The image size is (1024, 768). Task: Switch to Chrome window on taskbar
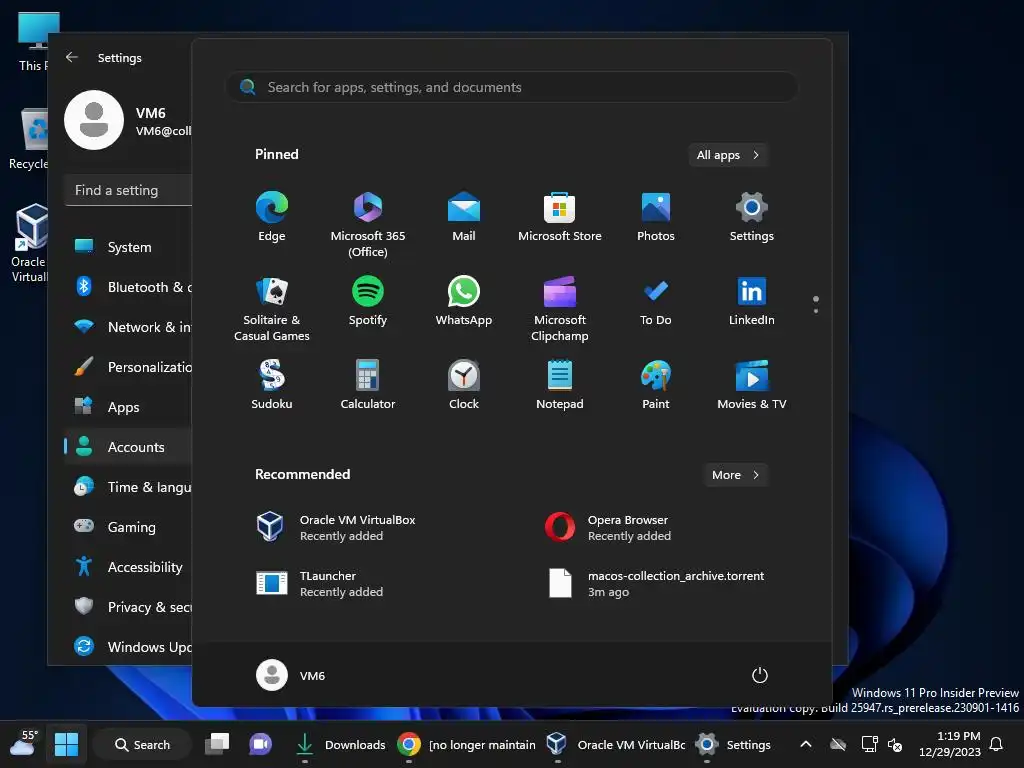(x=466, y=744)
